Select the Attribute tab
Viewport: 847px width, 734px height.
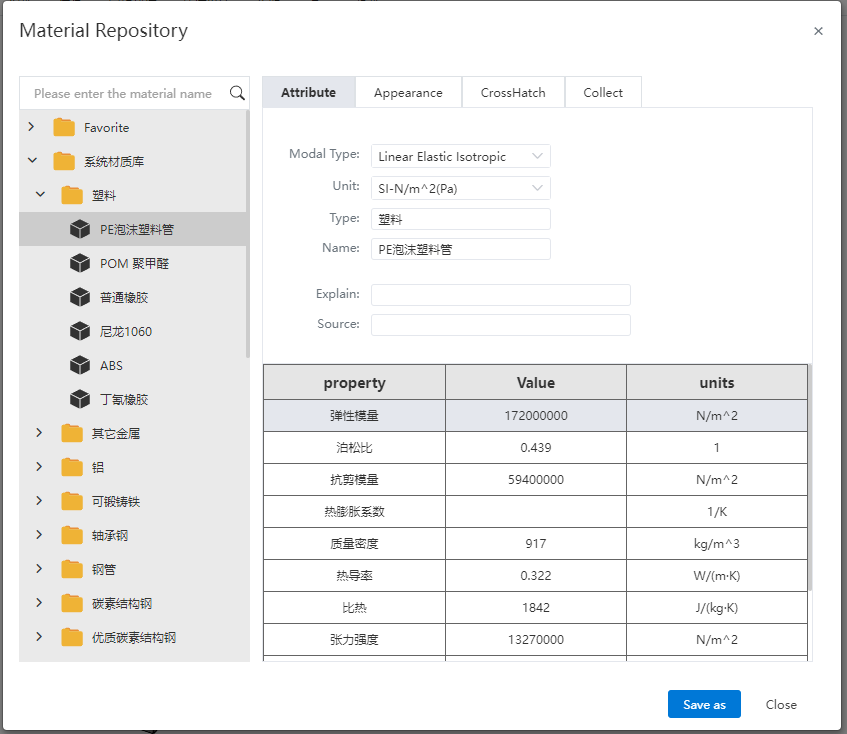[308, 92]
